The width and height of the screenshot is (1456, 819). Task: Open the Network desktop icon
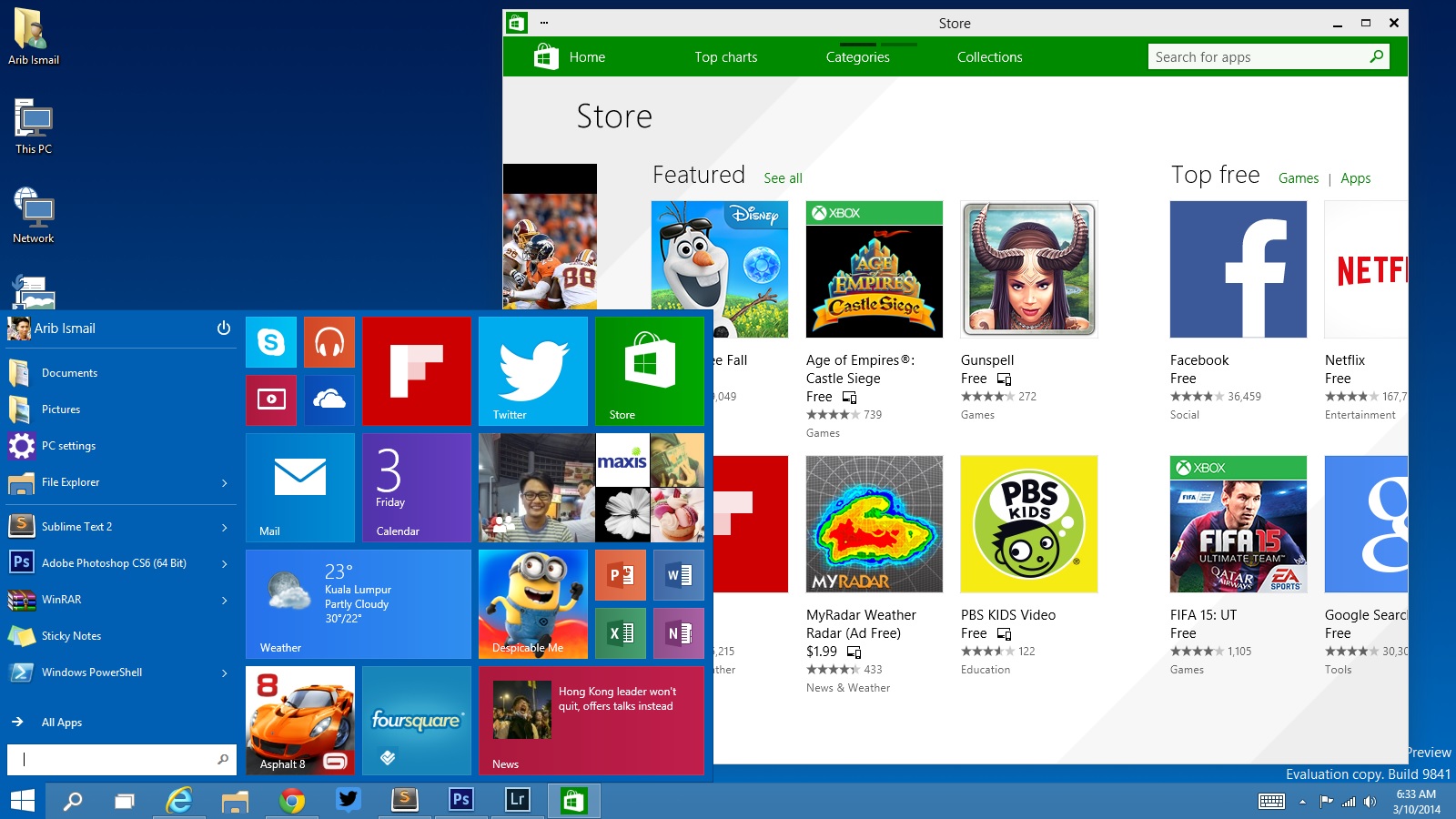point(34,216)
